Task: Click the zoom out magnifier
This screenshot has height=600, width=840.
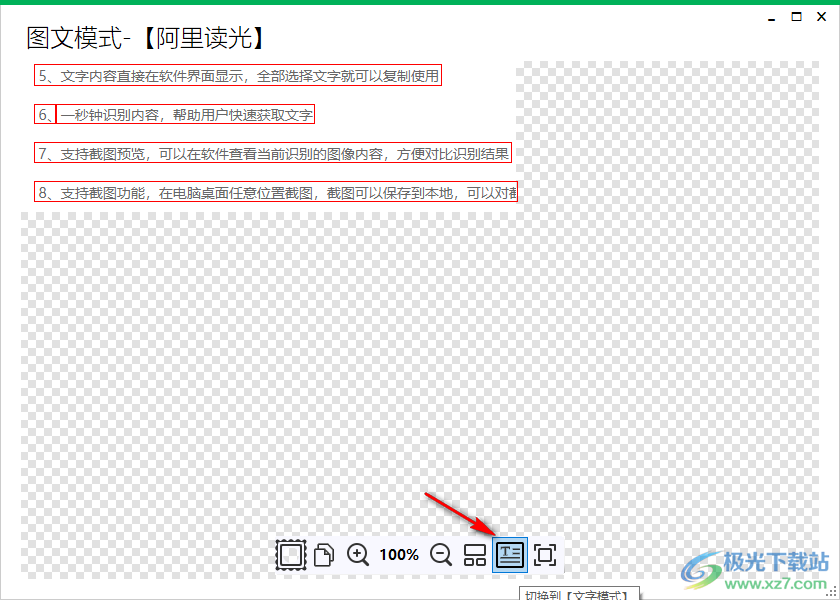Action: click(441, 554)
